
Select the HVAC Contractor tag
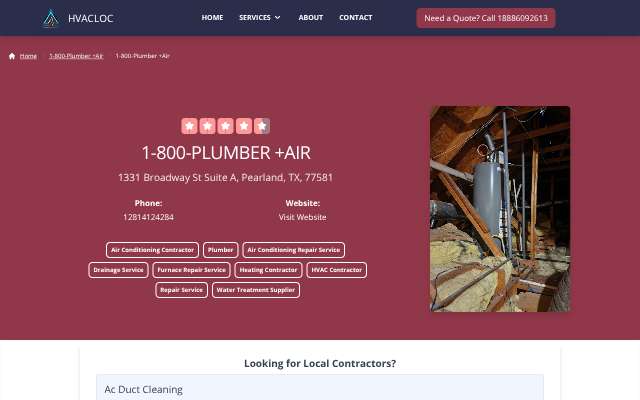pyautogui.click(x=336, y=270)
